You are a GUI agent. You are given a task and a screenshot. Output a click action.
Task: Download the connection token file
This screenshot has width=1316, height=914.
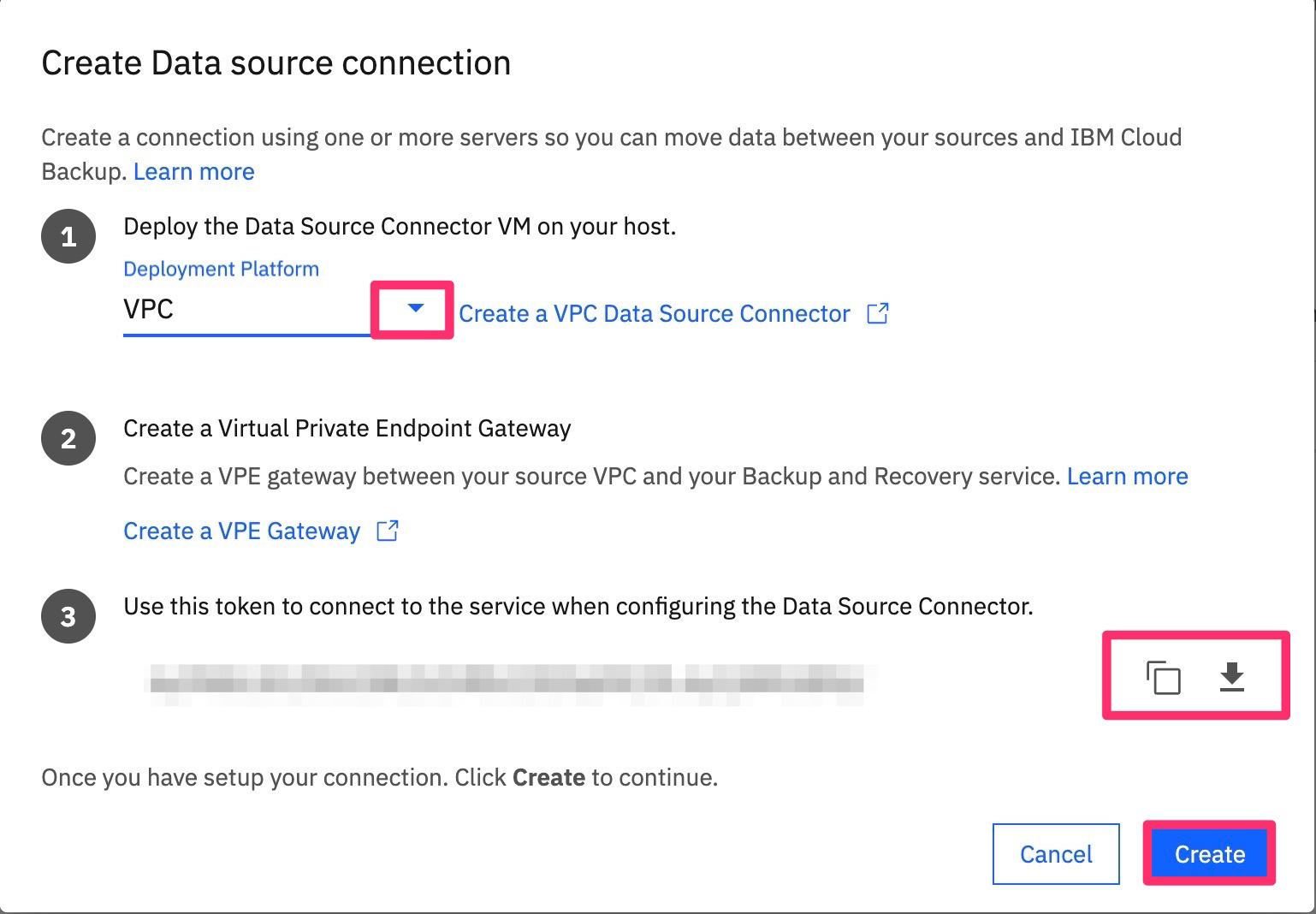1231,677
